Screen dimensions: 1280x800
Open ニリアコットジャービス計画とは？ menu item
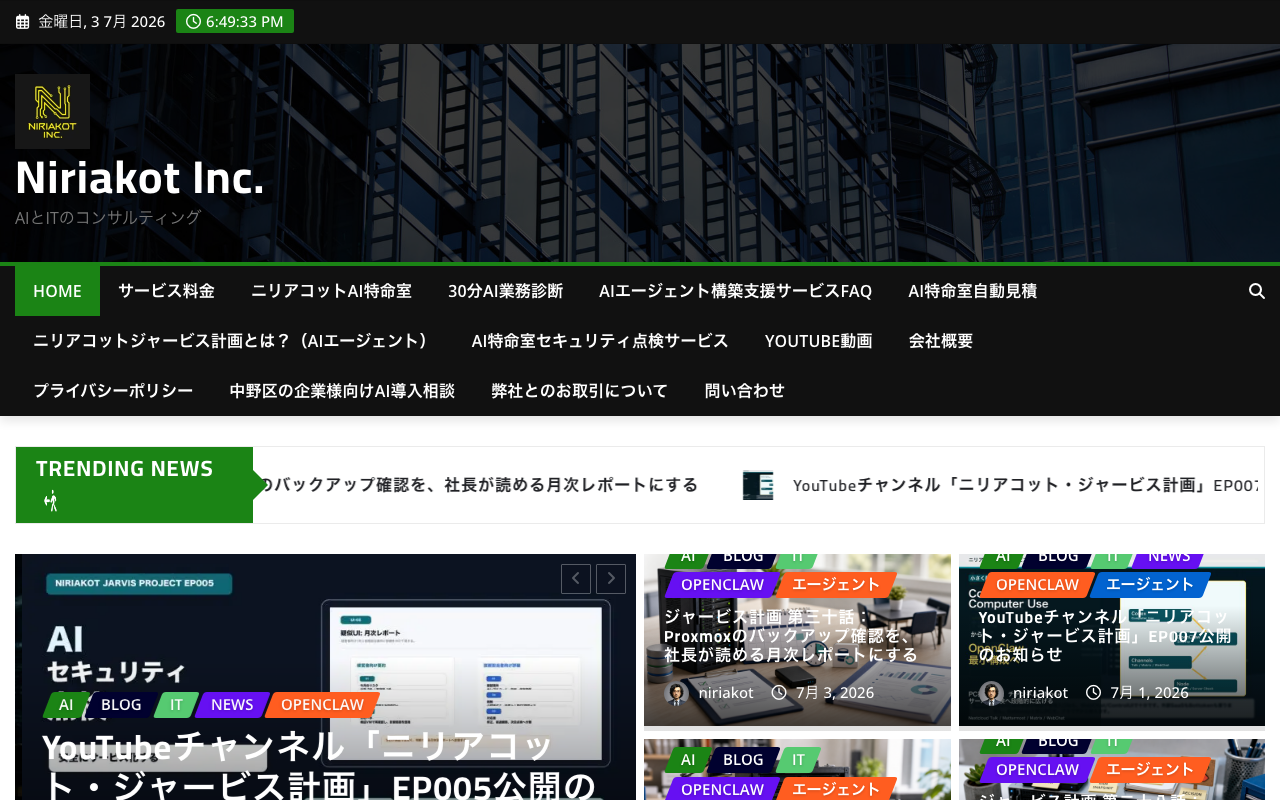coord(234,341)
